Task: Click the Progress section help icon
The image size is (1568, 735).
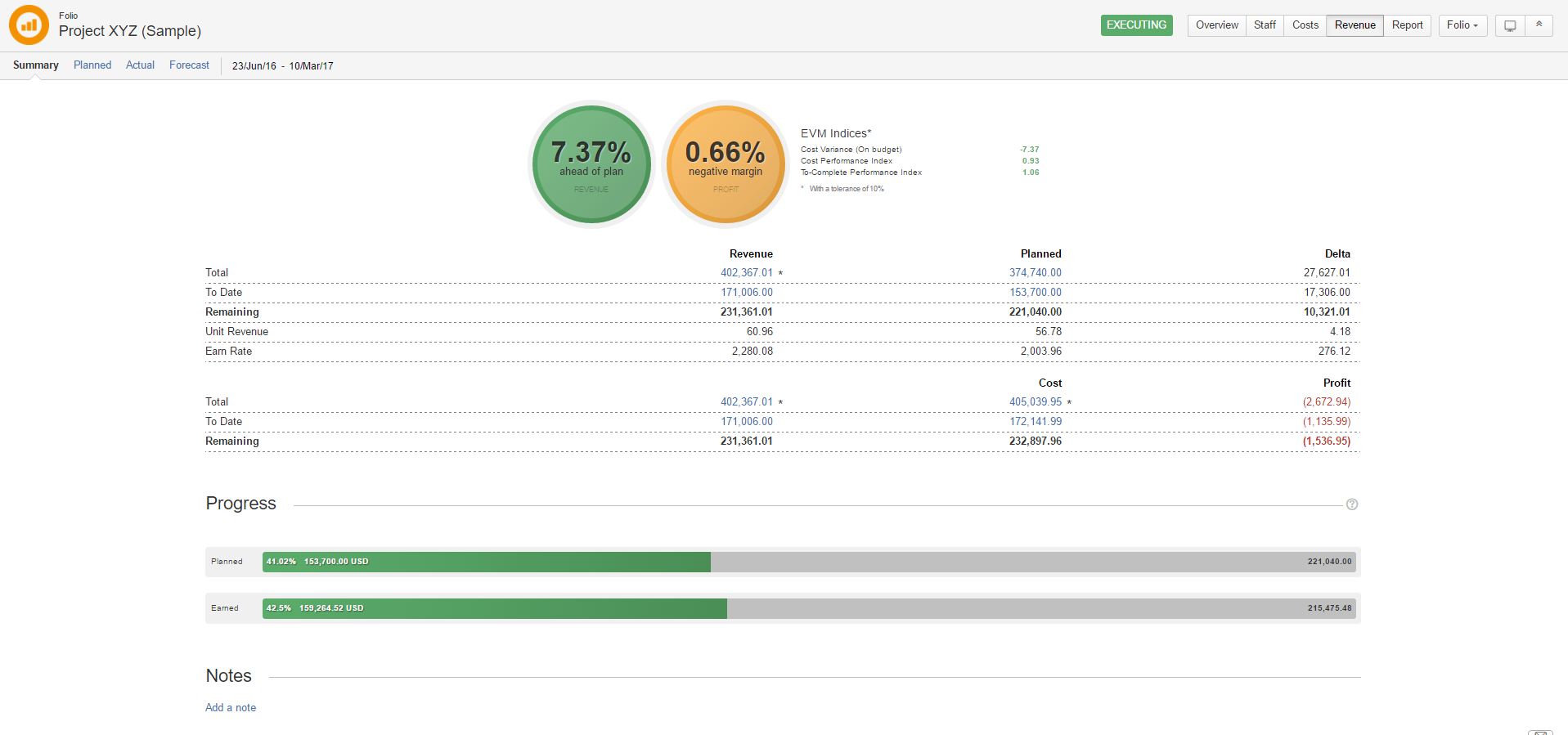Action: (1351, 504)
